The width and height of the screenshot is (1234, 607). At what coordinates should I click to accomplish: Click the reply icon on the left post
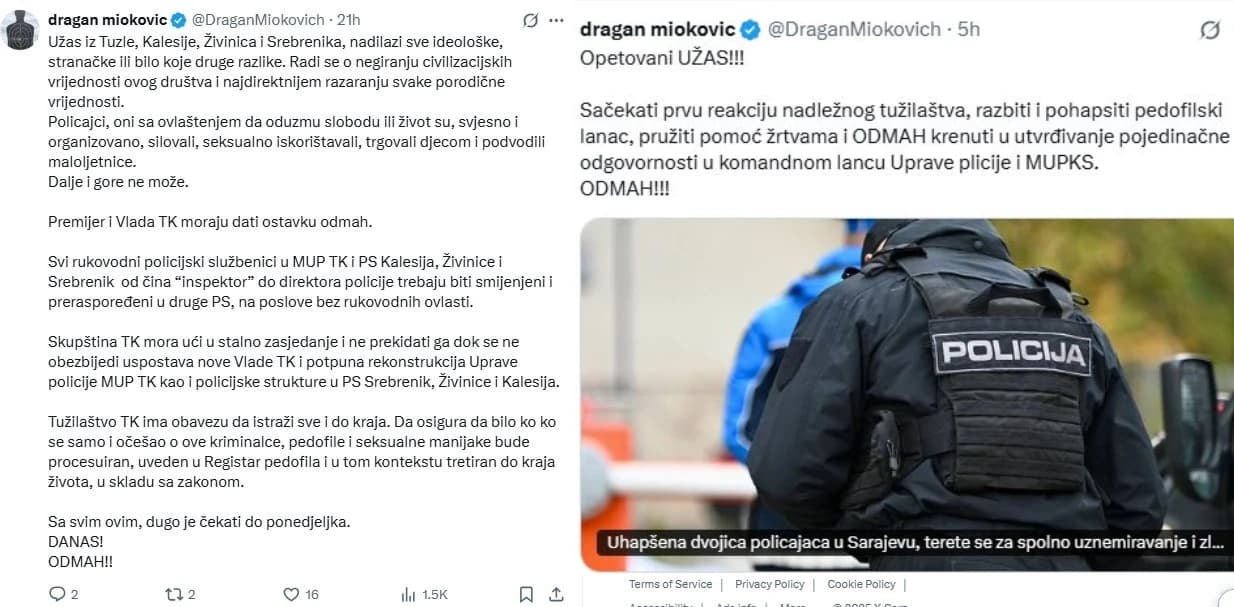click(57, 594)
